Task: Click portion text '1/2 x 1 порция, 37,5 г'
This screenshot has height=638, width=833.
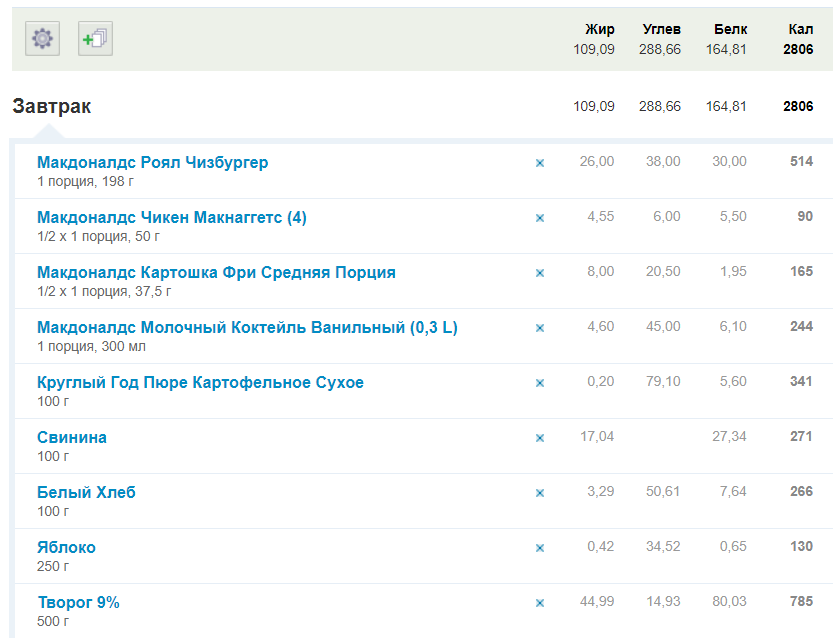Action: coord(104,291)
